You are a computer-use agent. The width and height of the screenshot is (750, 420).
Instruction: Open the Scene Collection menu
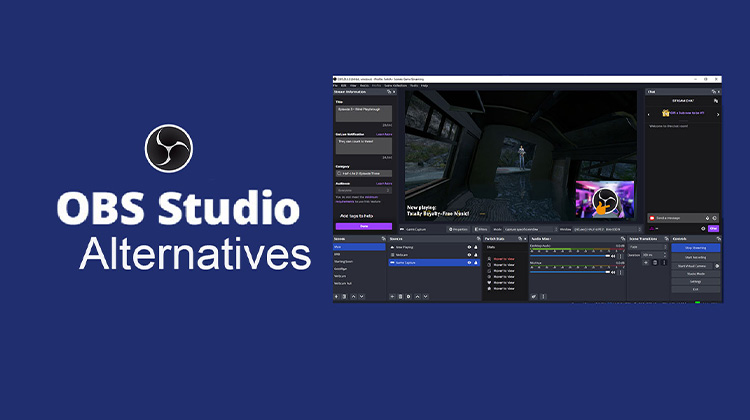(x=396, y=86)
